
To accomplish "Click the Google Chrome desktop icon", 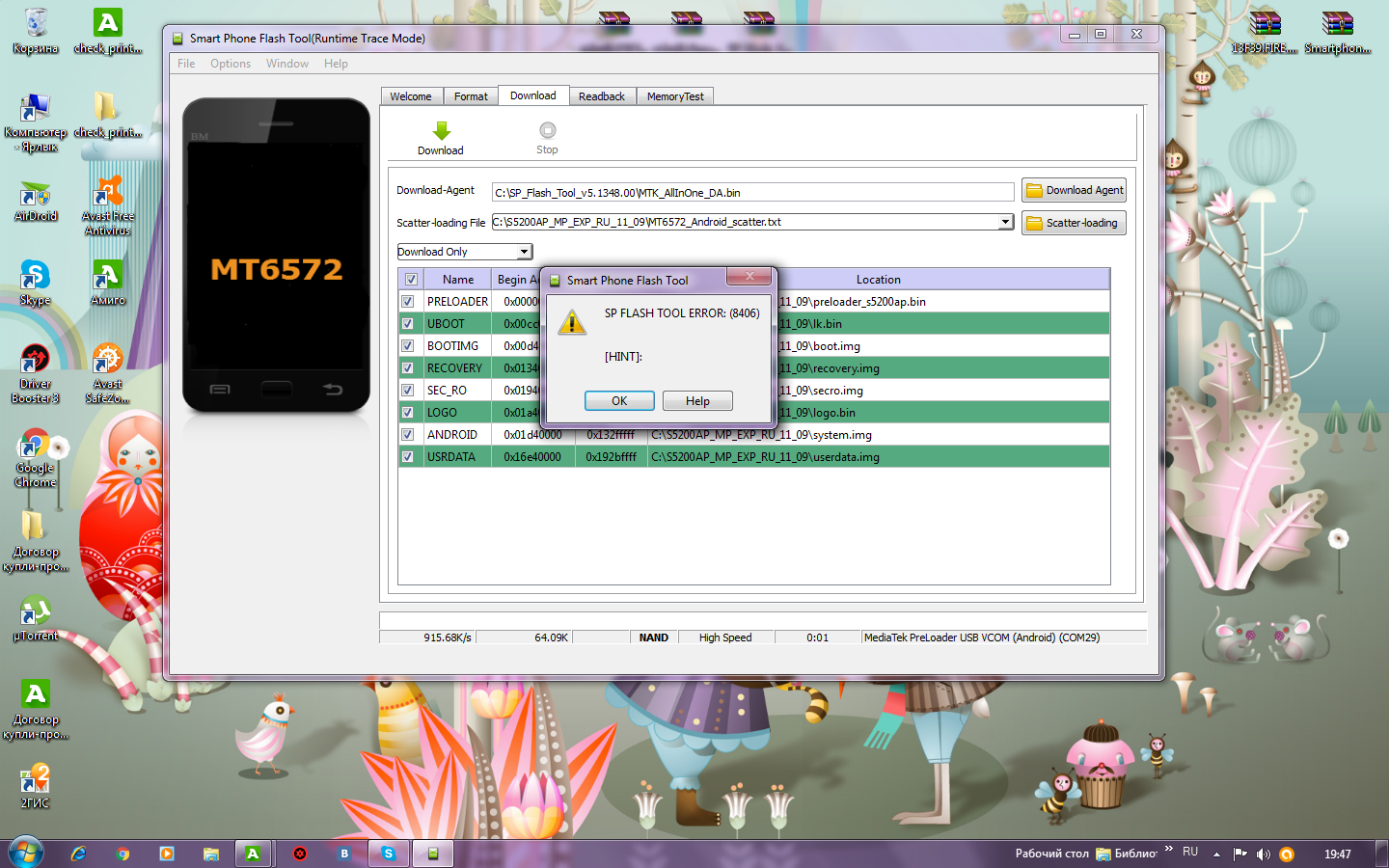I will click(35, 448).
